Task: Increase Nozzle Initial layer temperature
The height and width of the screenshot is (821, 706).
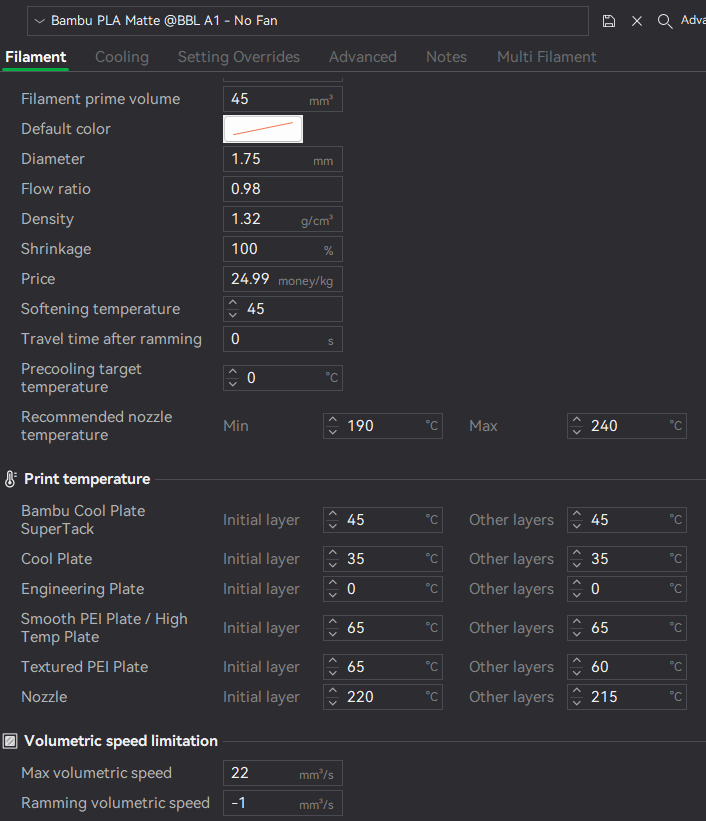Action: (333, 692)
